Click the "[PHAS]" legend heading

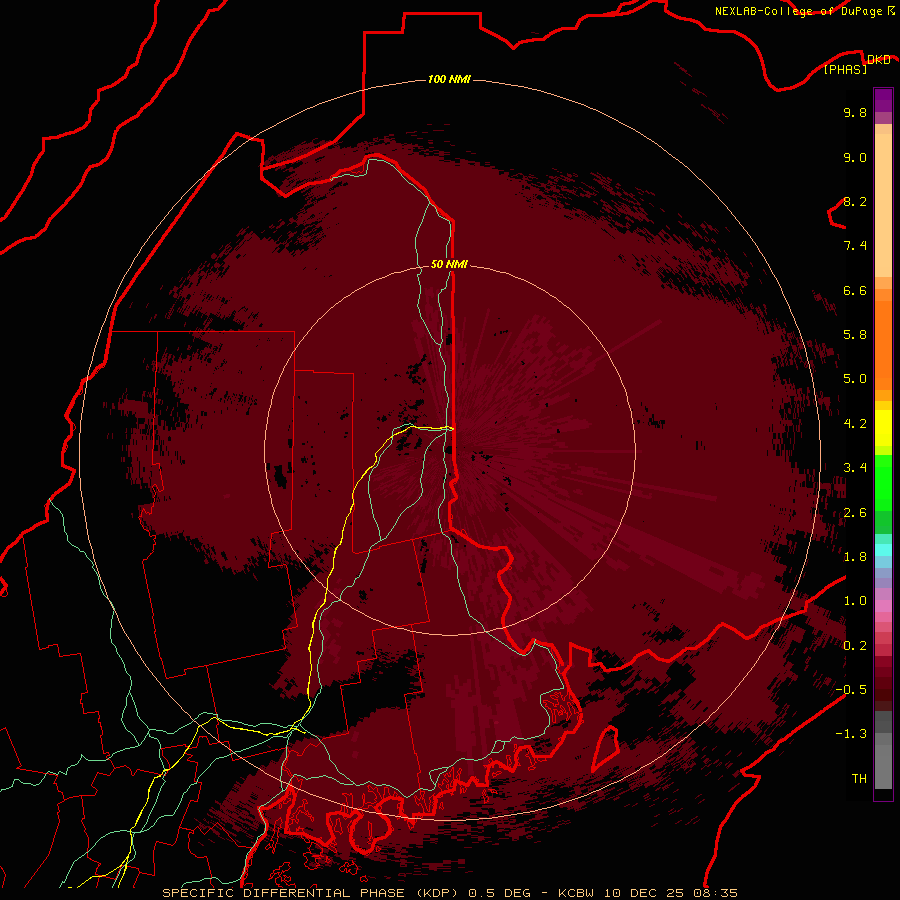[845, 69]
